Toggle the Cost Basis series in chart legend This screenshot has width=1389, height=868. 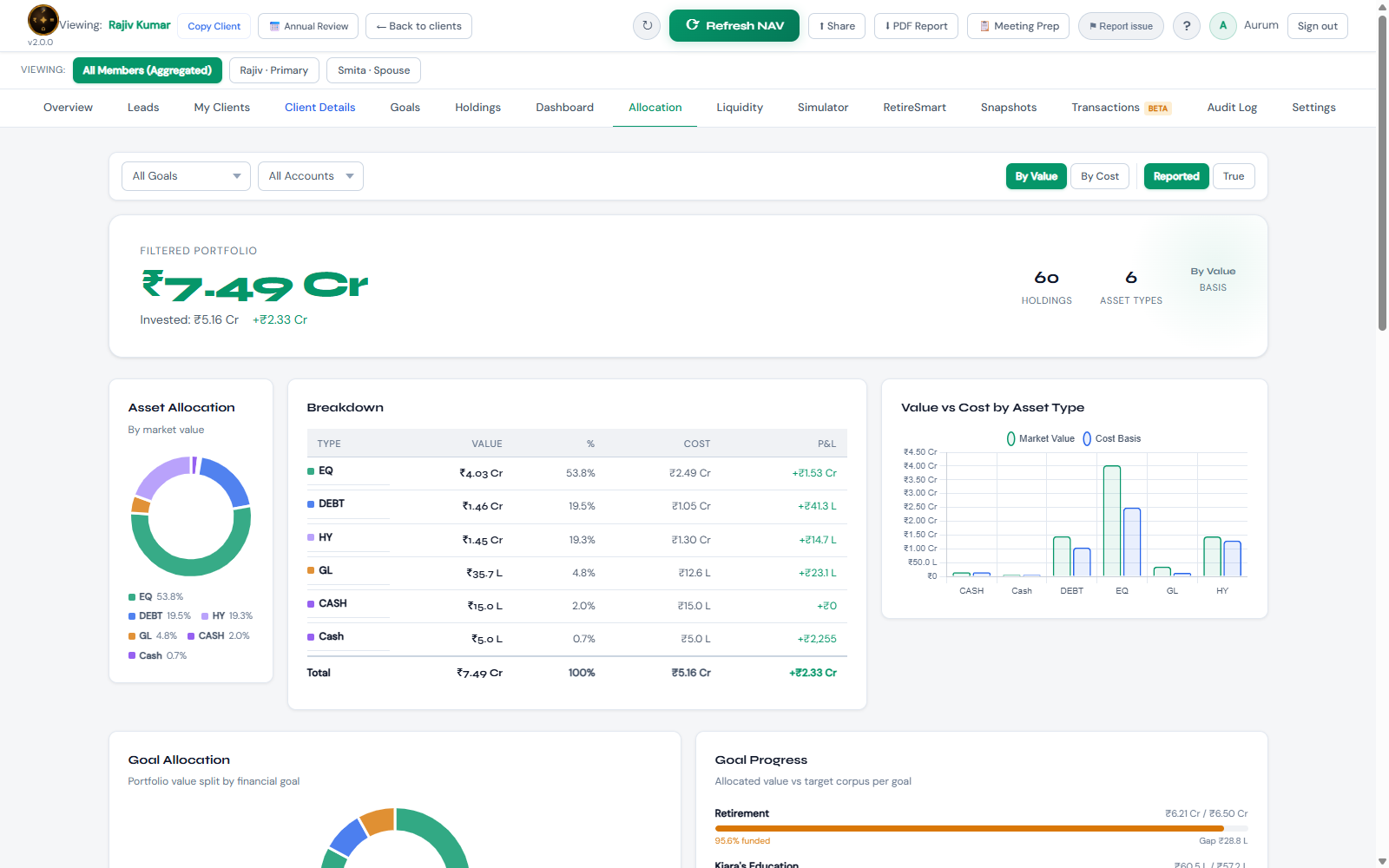coord(1112,438)
